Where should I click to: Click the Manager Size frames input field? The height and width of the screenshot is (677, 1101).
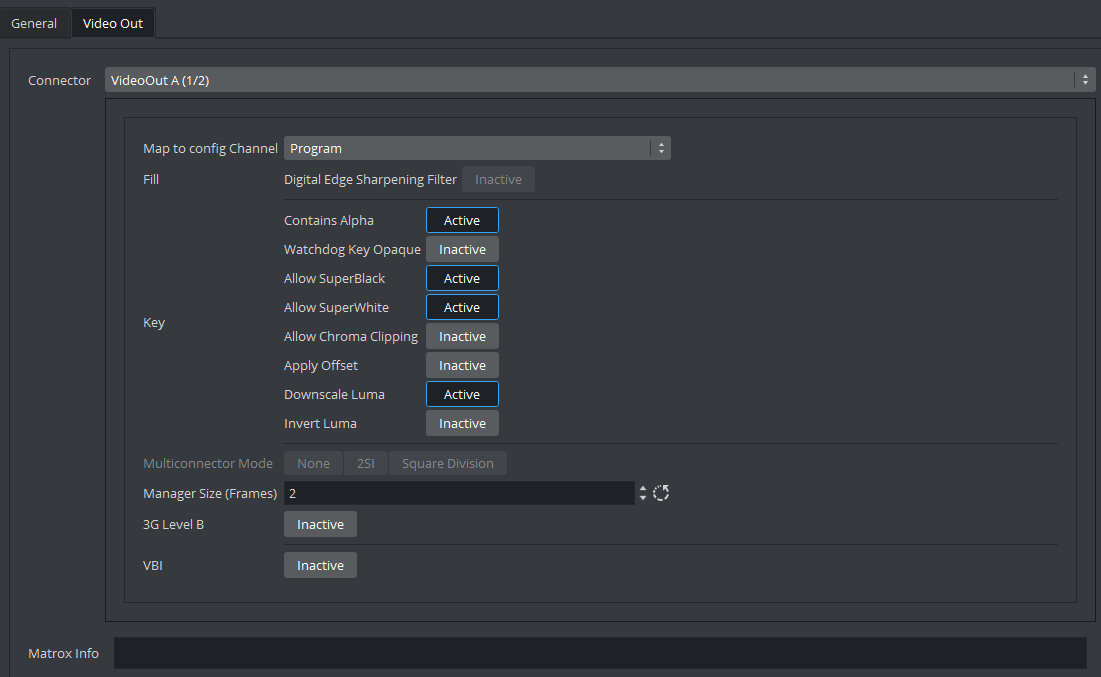[458, 493]
